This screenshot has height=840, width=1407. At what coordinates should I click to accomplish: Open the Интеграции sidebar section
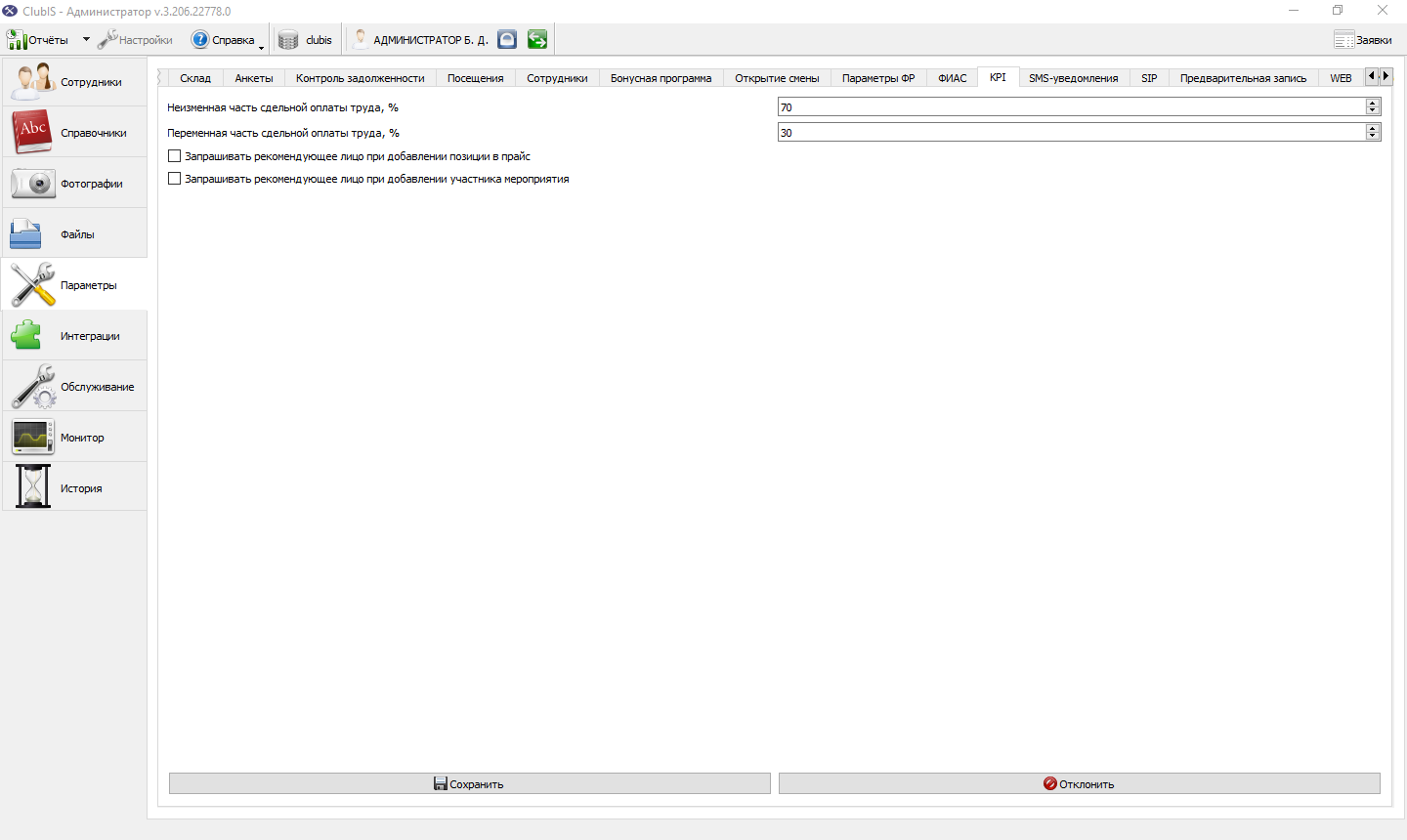point(74,336)
